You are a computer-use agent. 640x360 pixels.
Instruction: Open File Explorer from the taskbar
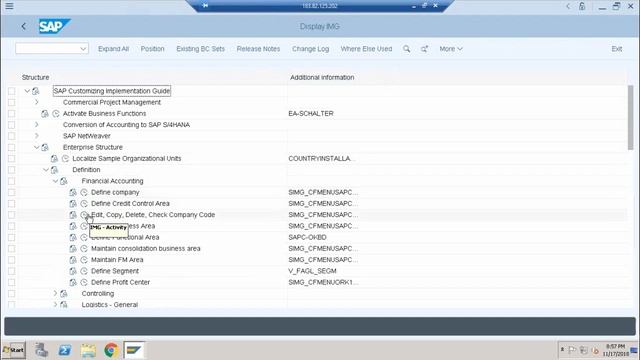[x=88, y=350]
